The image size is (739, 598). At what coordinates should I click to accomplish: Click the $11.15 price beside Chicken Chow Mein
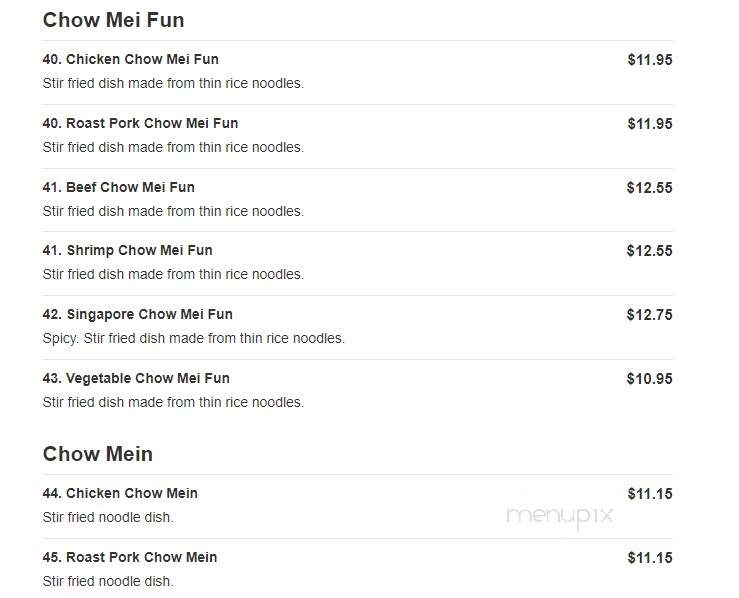650,494
